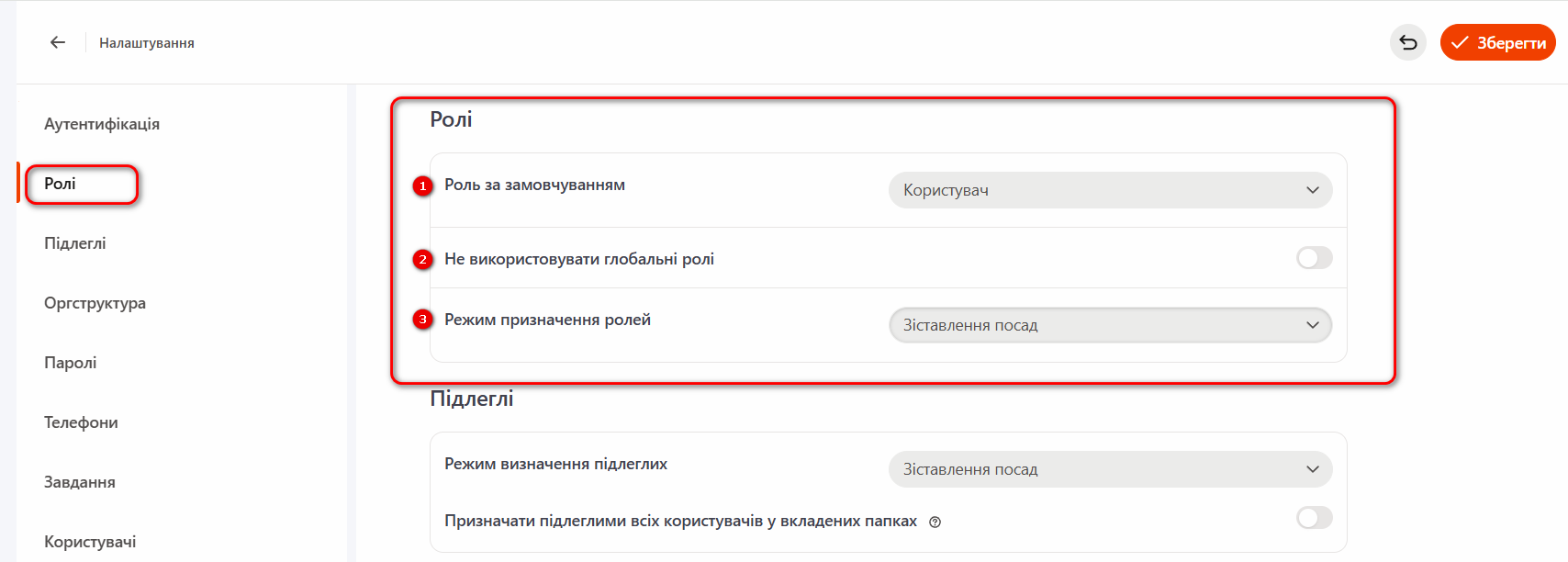The width and height of the screenshot is (1568, 562).
Task: Open 'Паролі' settings section
Action: [71, 363]
